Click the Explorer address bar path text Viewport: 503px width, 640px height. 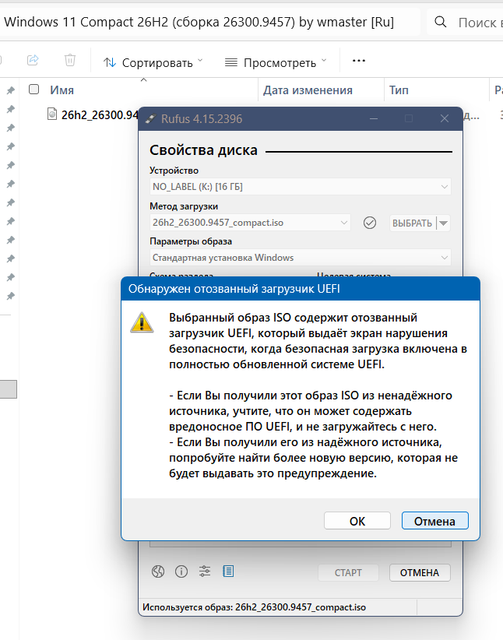[199, 22]
